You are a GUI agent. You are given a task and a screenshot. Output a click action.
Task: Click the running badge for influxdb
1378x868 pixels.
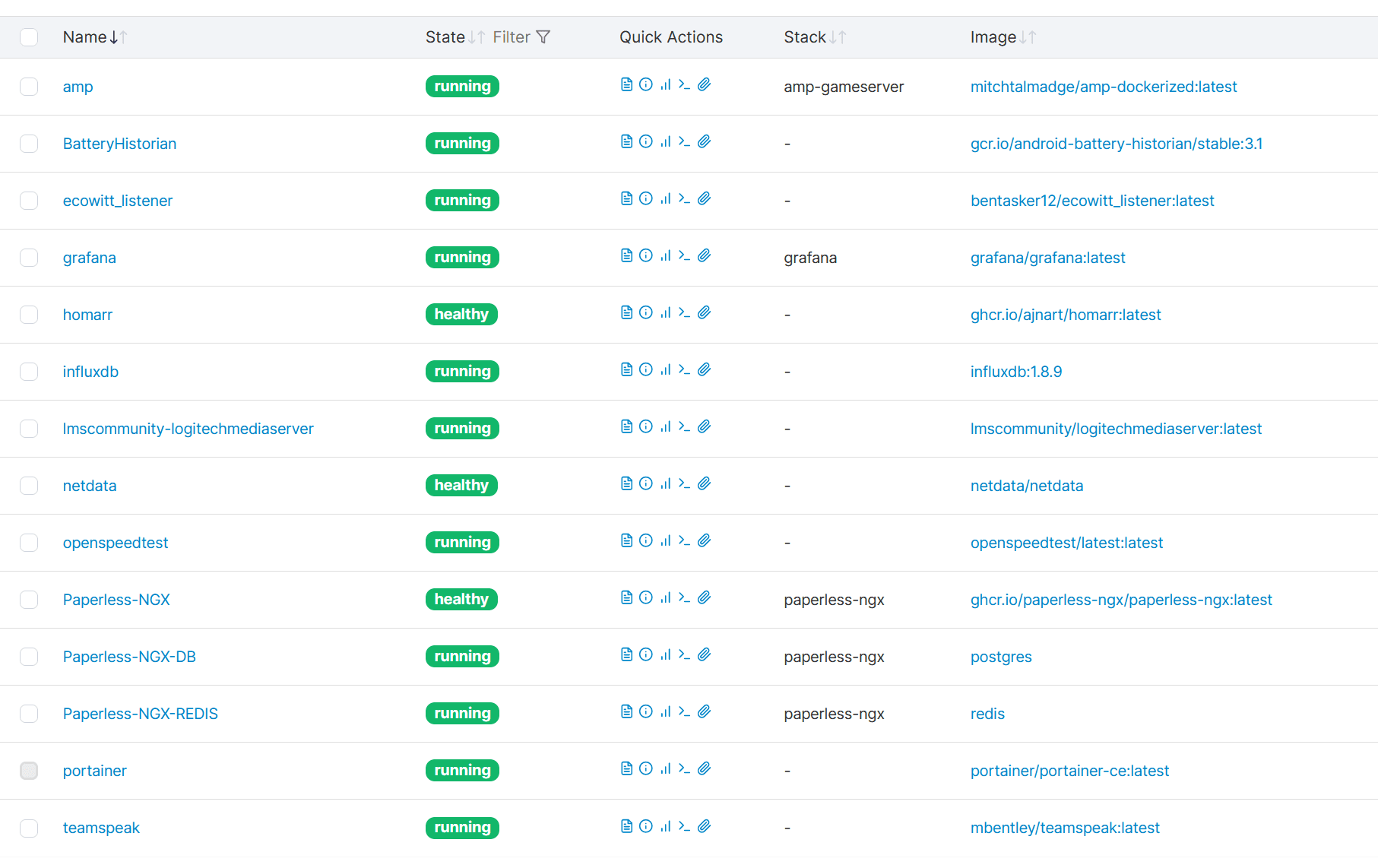coord(462,372)
